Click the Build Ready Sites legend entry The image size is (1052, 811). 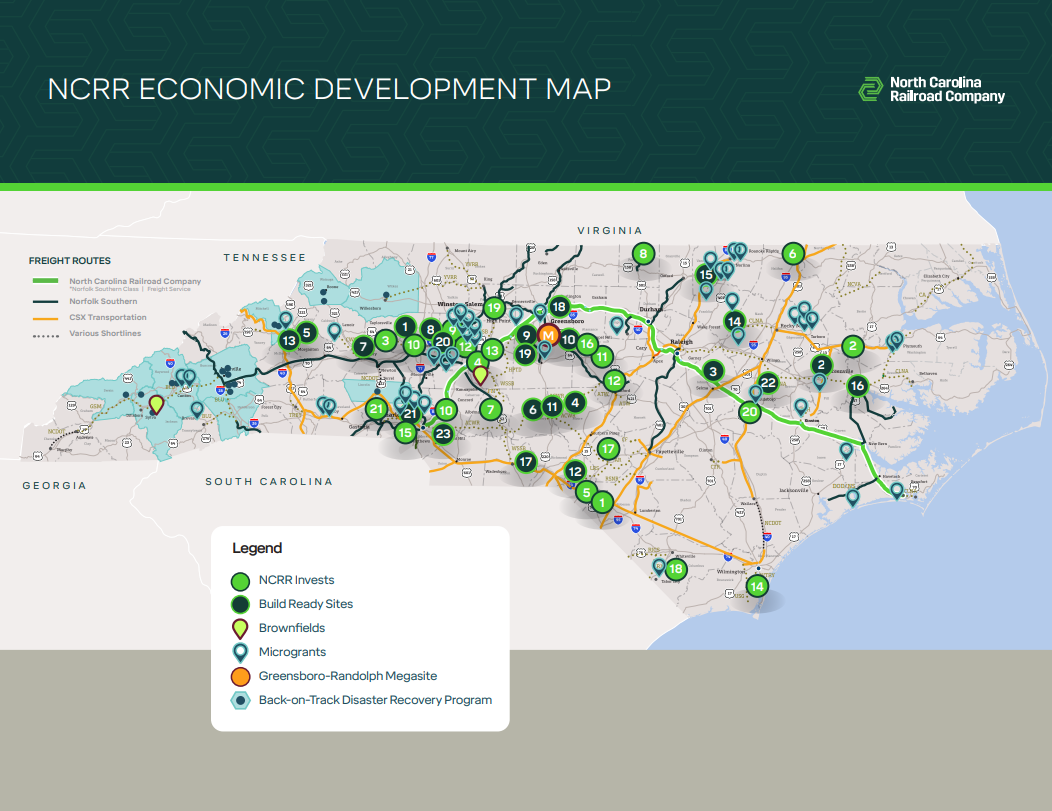click(x=305, y=604)
